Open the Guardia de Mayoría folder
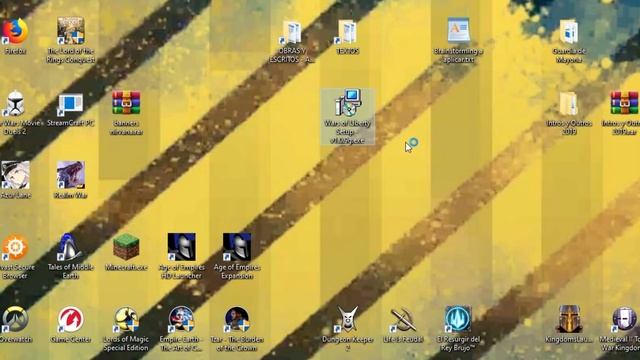The image size is (640, 360). [x=569, y=32]
